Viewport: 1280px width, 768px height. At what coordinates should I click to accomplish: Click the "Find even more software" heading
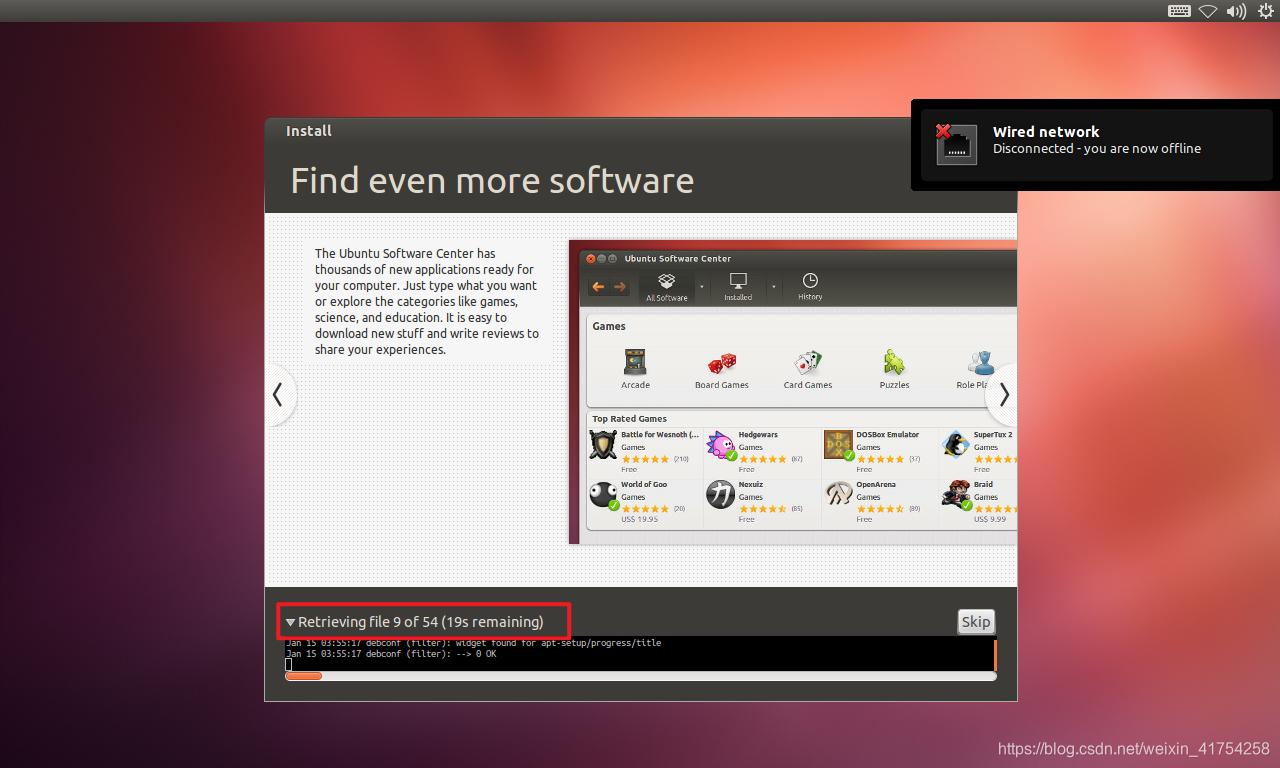pos(492,181)
